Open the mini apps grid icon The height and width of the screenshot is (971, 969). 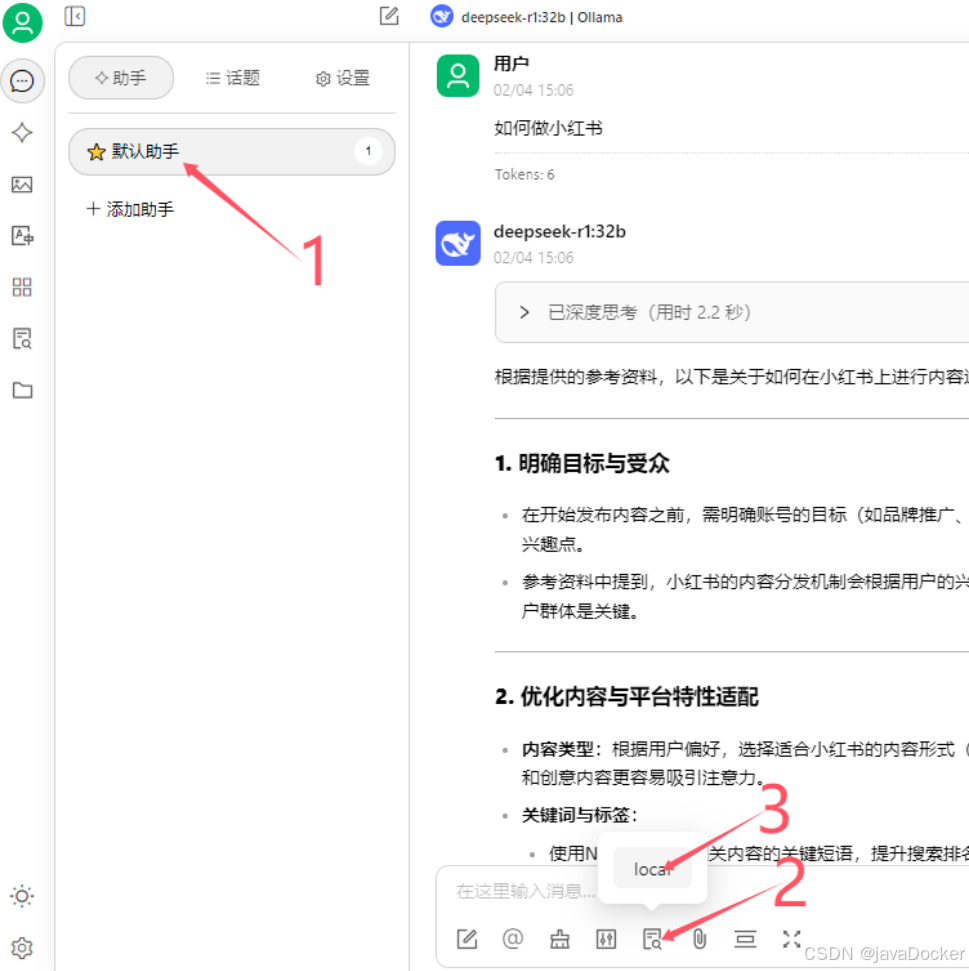click(x=22, y=287)
